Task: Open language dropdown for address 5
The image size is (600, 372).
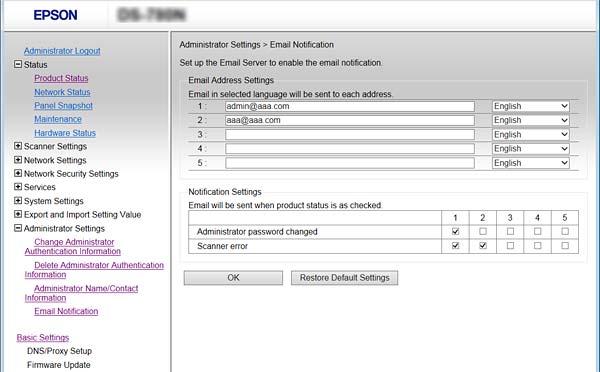Action: pyautogui.click(x=530, y=163)
